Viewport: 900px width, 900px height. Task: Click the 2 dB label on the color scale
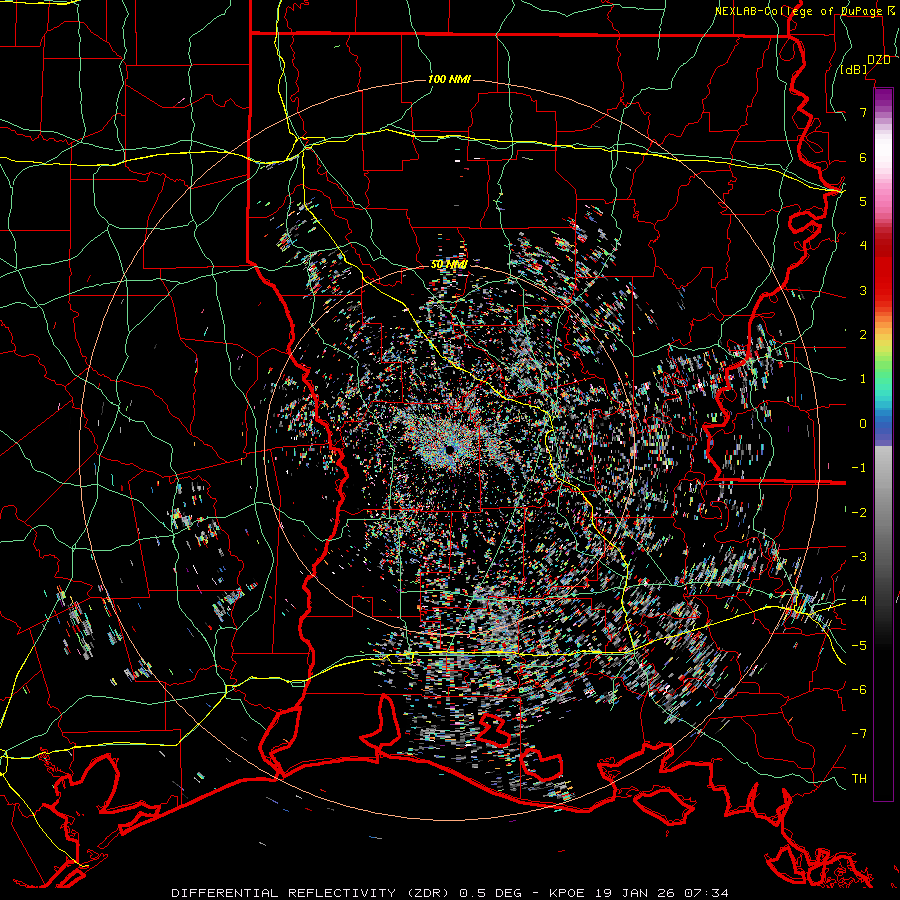tap(863, 335)
